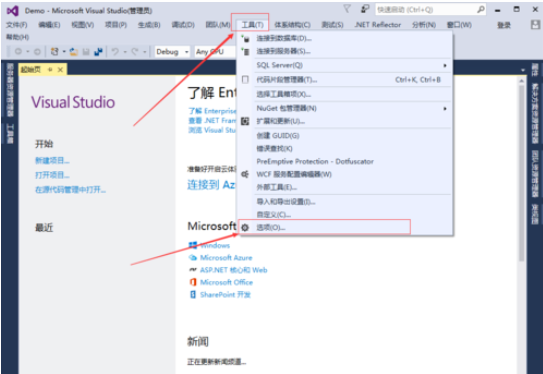Click the quick launch magnifier icon

[x=481, y=9]
